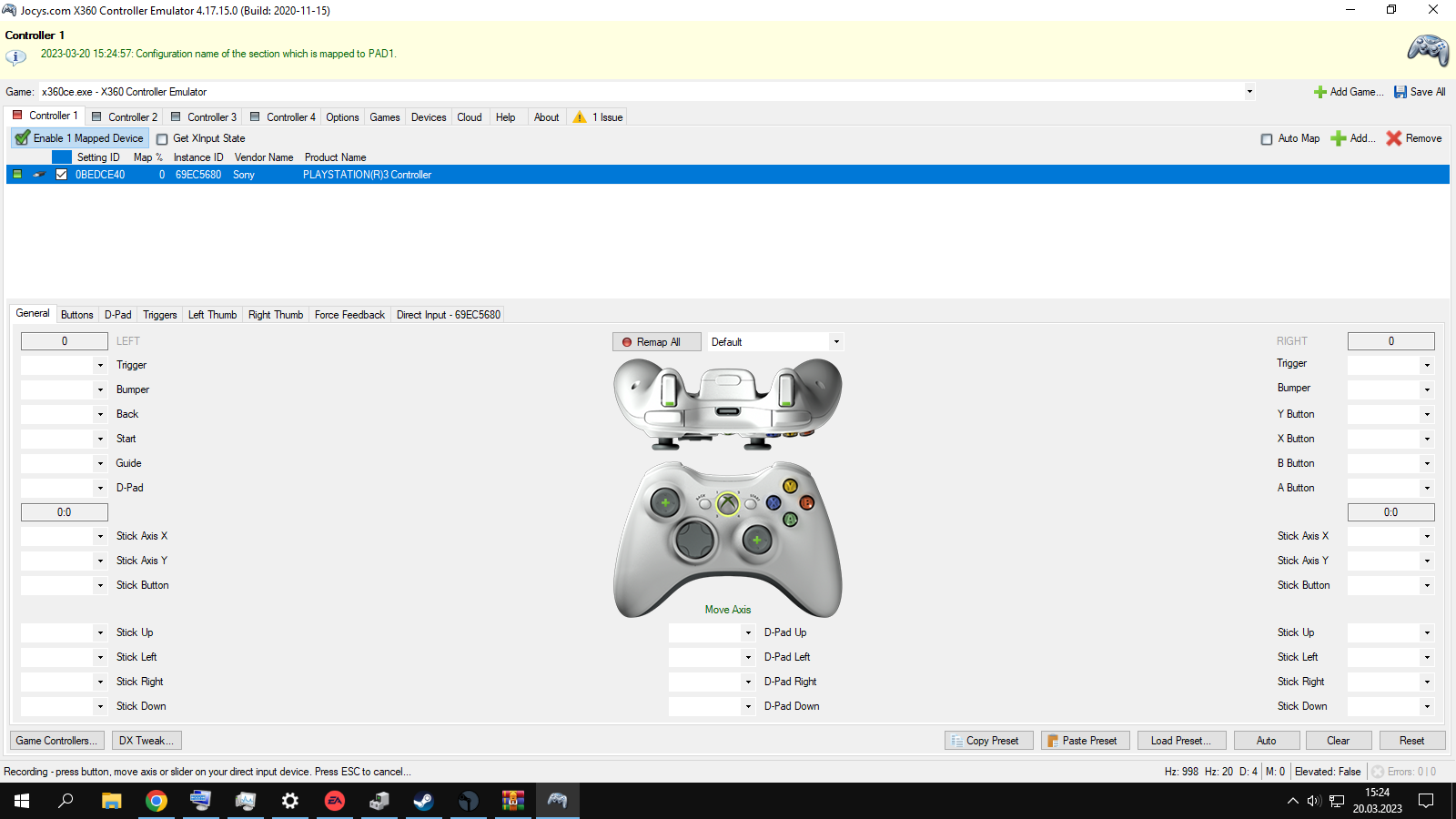The image size is (1456, 819).
Task: Click the red B button on the controller image
Action: click(806, 502)
